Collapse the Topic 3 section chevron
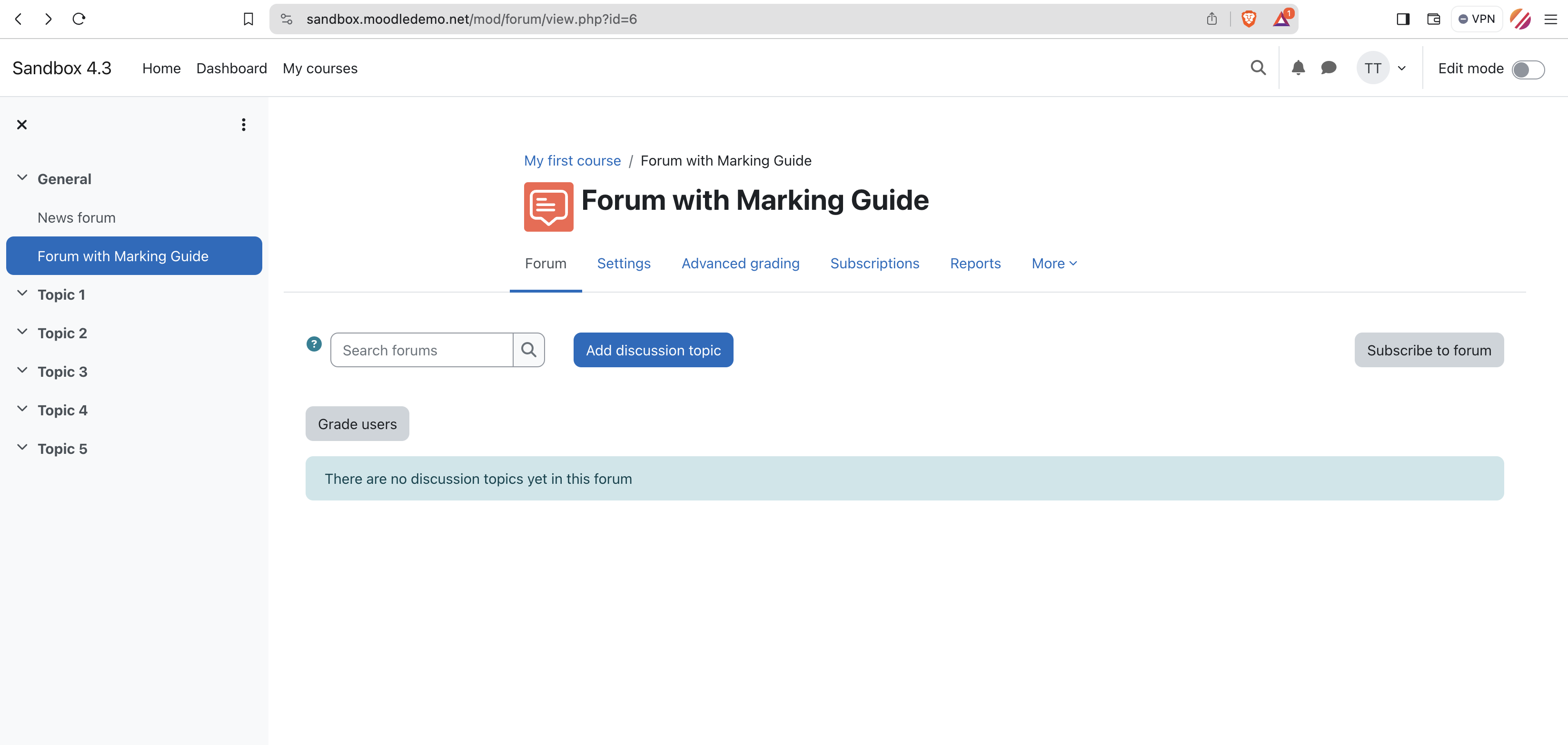This screenshot has height=745, width=1568. 22,371
